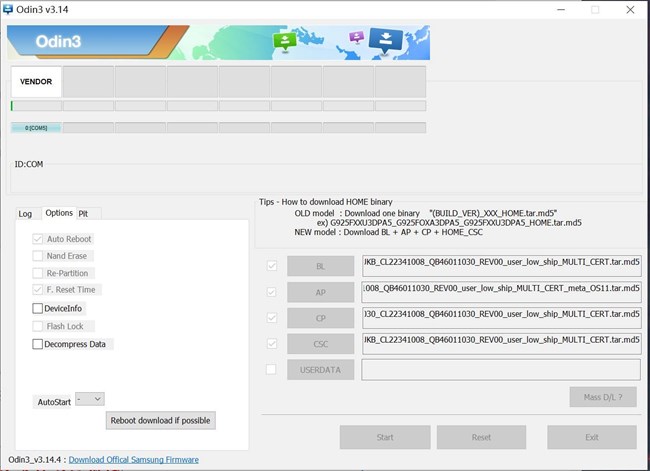Click the BL file path field
The width and height of the screenshot is (650, 471).
pos(502,266)
